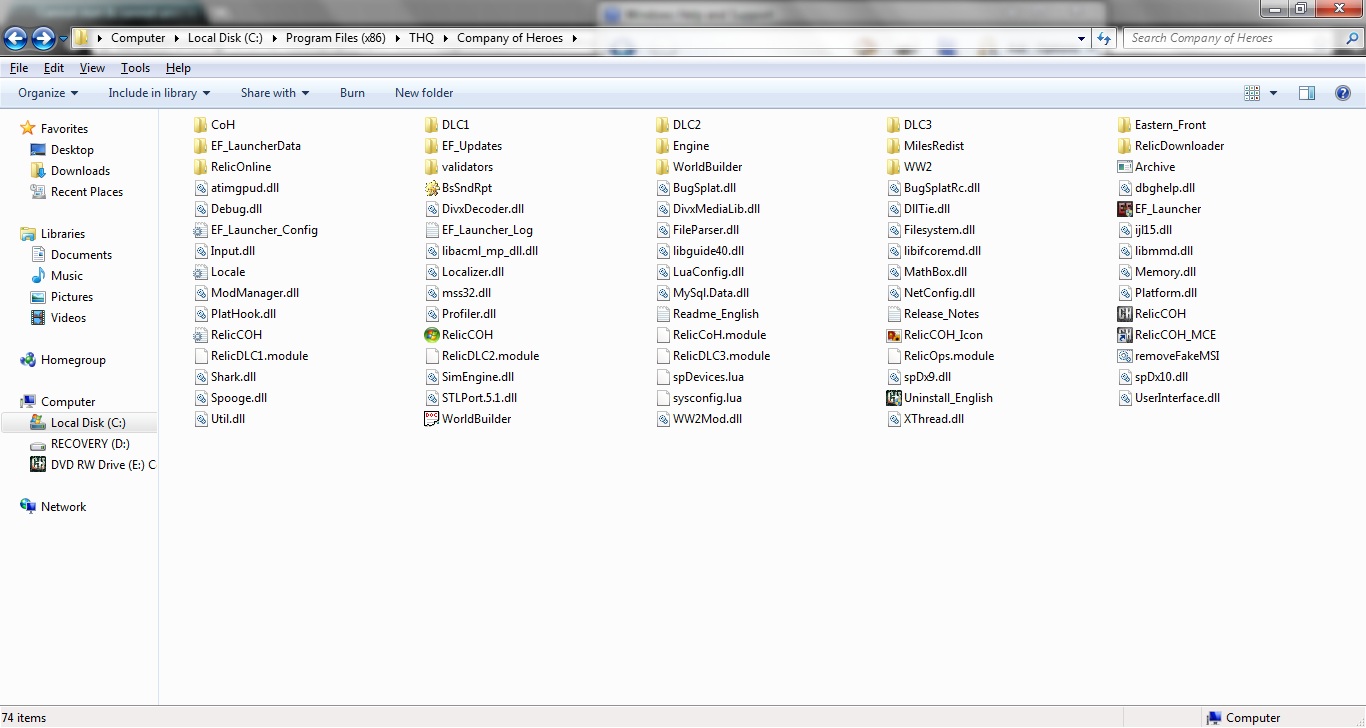Expand the breadcrumb arrow after Program Files (x86)

tap(396, 38)
